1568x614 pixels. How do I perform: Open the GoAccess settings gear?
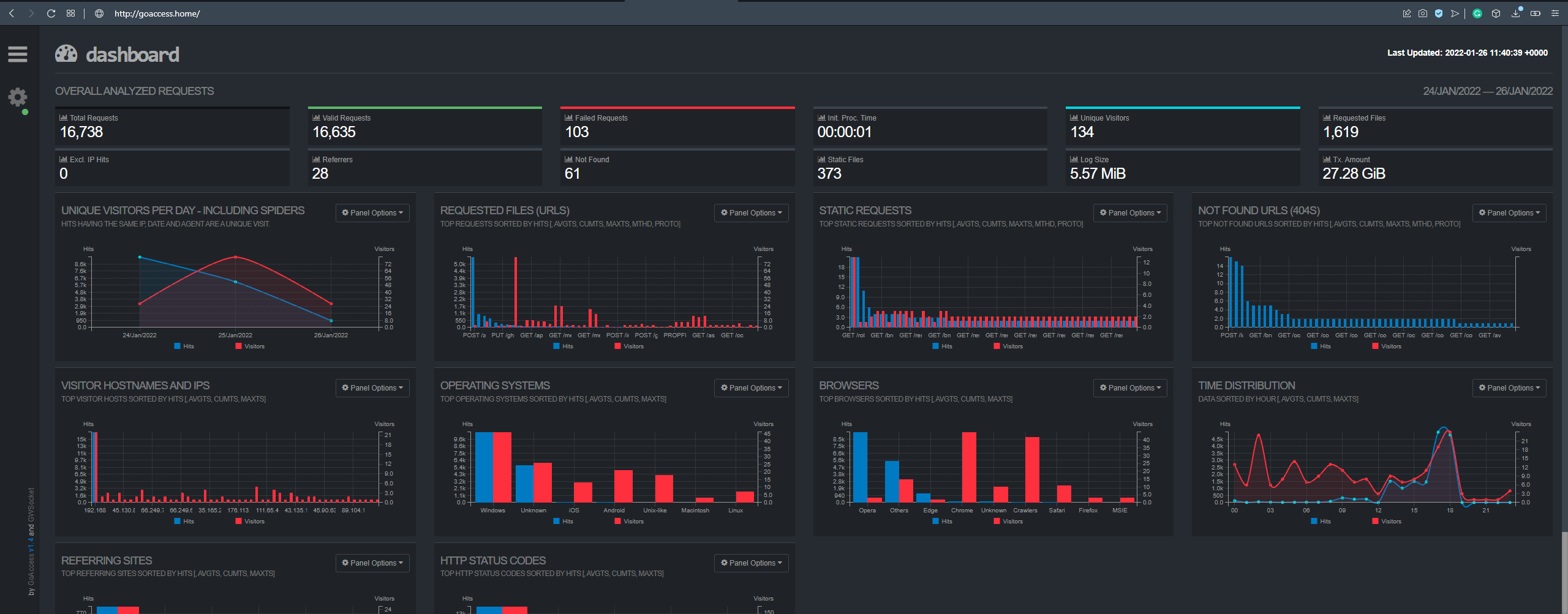17,97
